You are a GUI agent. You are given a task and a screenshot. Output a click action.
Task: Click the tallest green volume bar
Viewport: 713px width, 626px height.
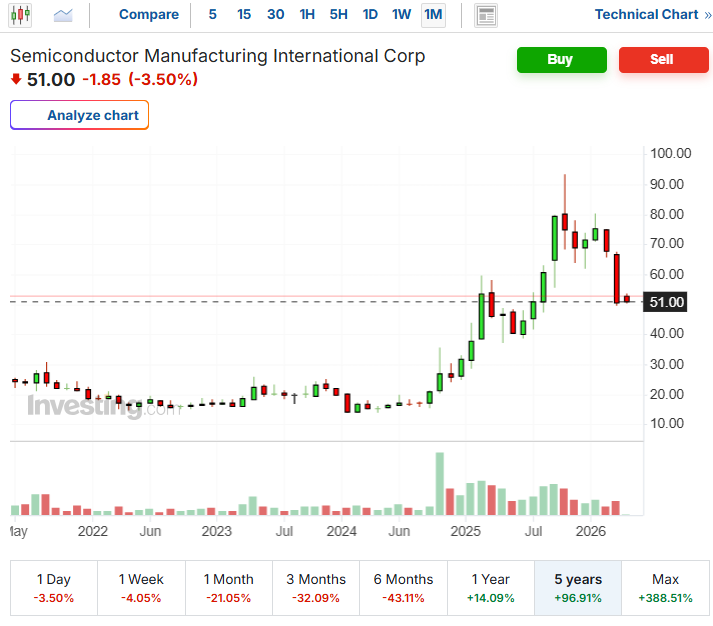coord(440,484)
